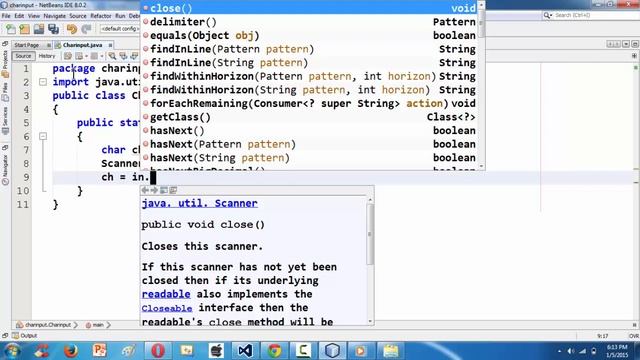Click the completion list scrollbar

482,23
